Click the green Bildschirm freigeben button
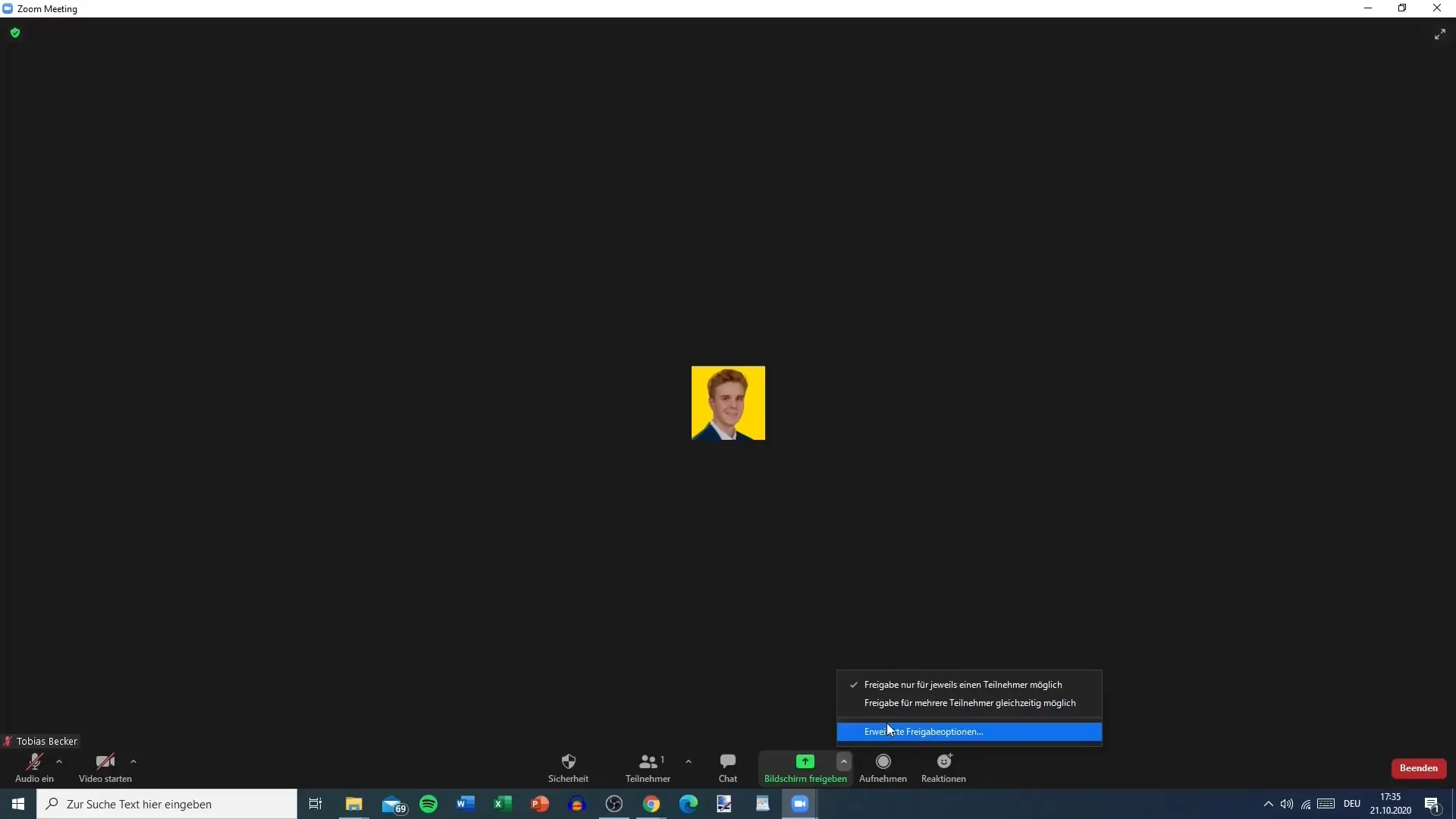1456x819 pixels. (805, 767)
